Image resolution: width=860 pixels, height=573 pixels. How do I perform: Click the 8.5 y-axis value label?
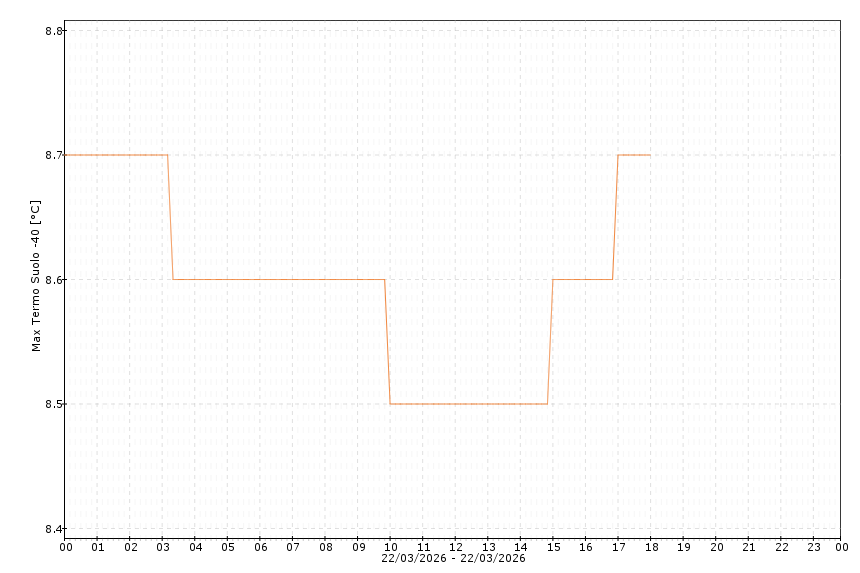[55, 404]
